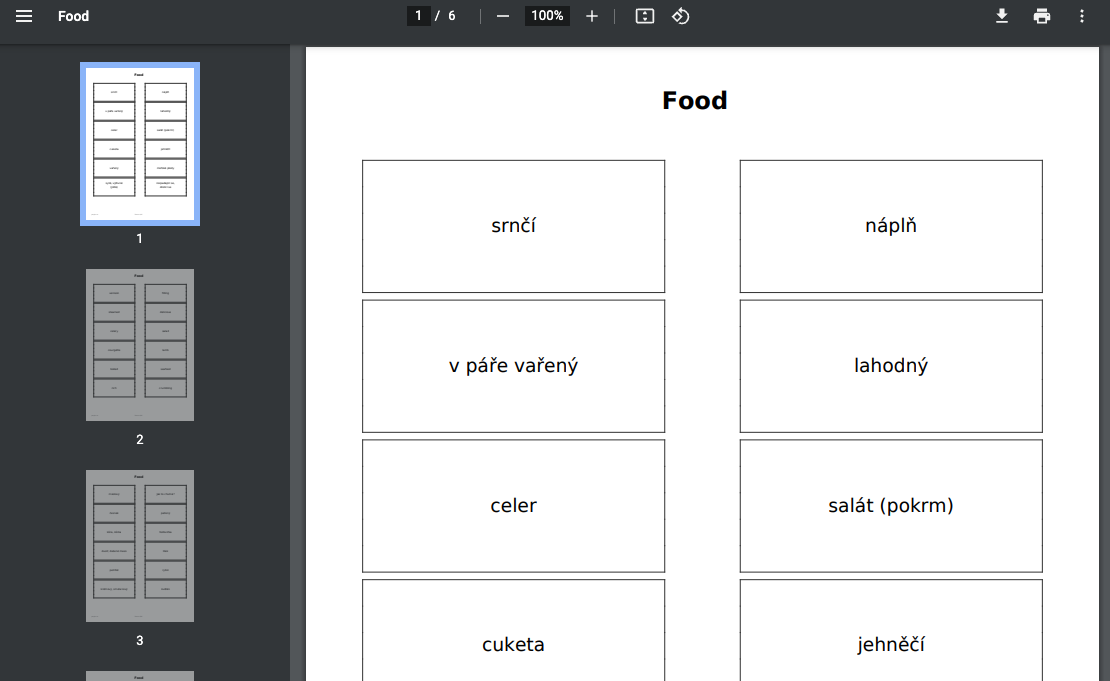The width and height of the screenshot is (1110, 681).
Task: Click the lahodný flashcard
Action: 891,366
